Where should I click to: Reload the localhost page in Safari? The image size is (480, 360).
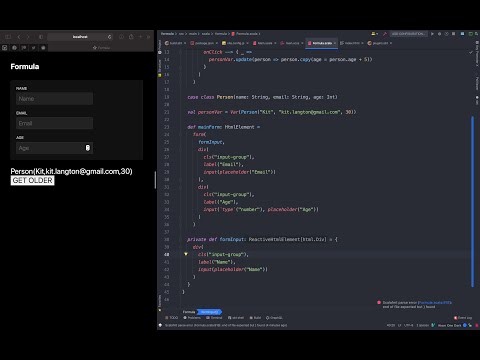click(109, 37)
